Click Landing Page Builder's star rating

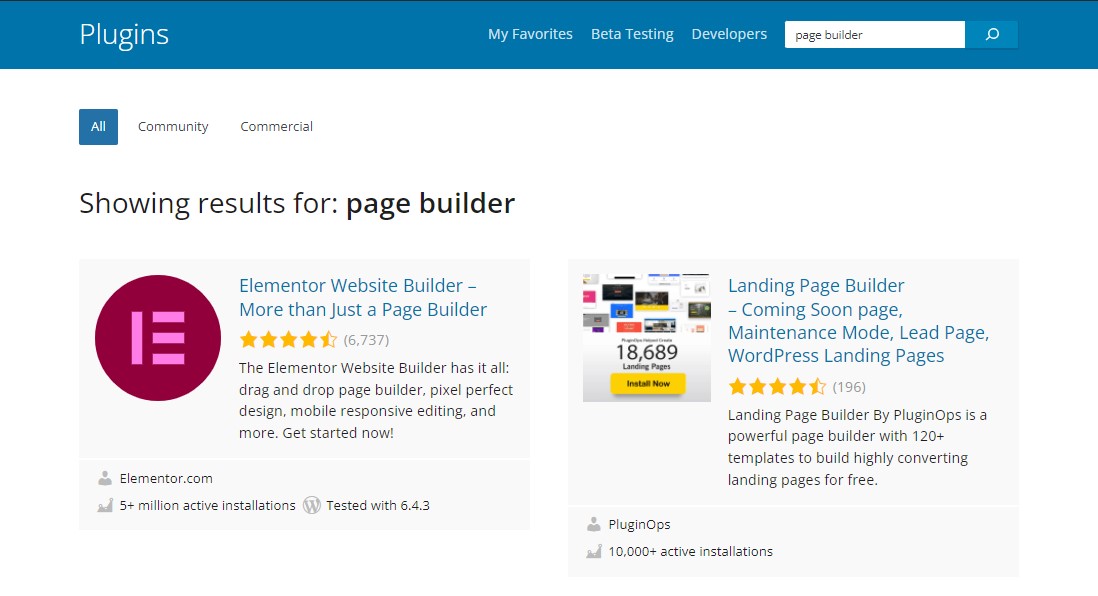point(777,387)
